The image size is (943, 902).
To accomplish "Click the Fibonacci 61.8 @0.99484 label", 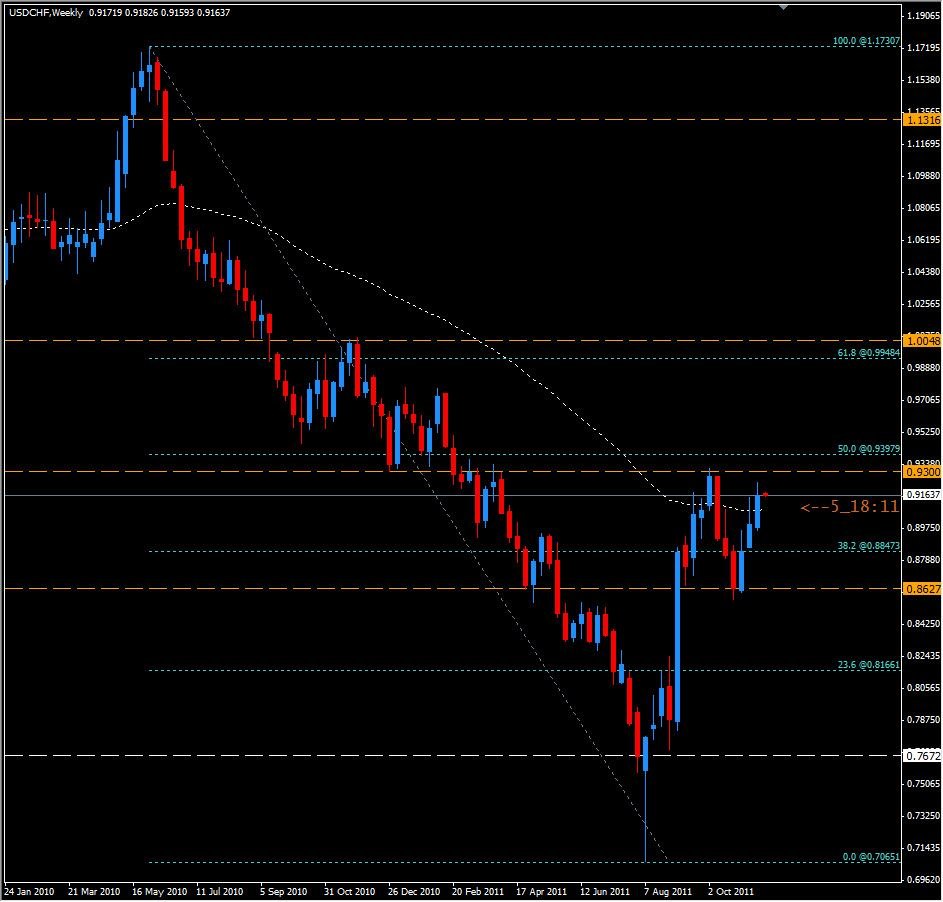I will click(x=869, y=353).
